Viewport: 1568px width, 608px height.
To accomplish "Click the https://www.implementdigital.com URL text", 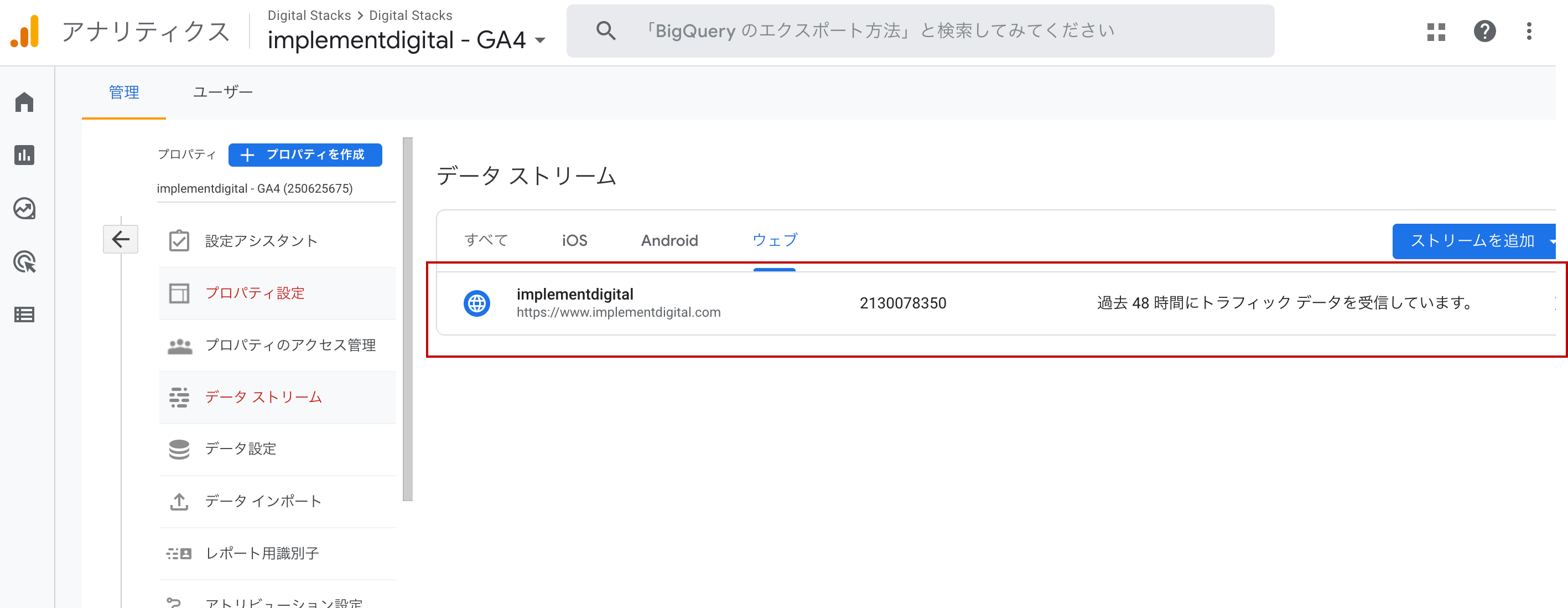I will coord(619,312).
